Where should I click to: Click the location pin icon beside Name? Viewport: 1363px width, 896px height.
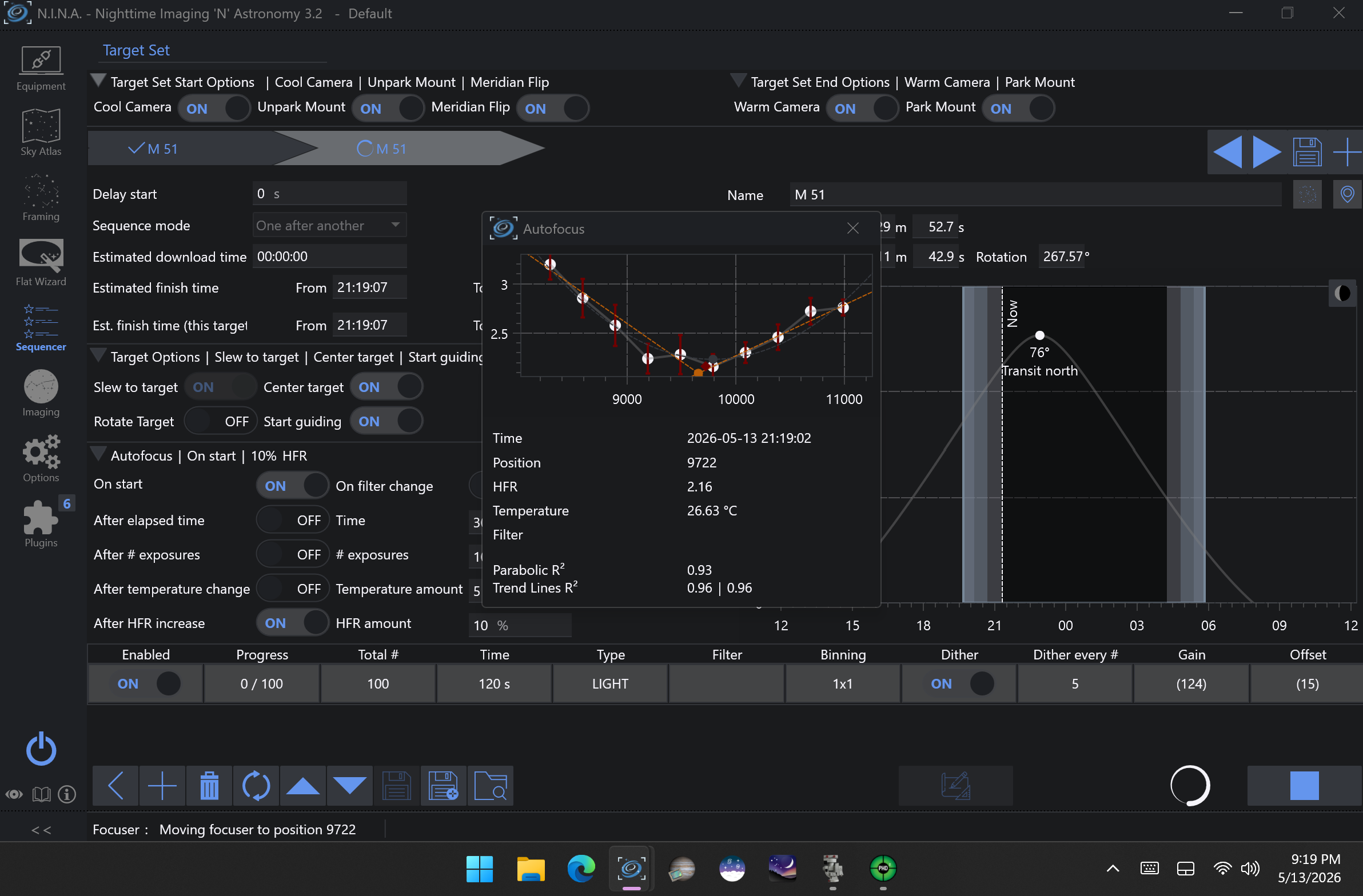[x=1348, y=195]
